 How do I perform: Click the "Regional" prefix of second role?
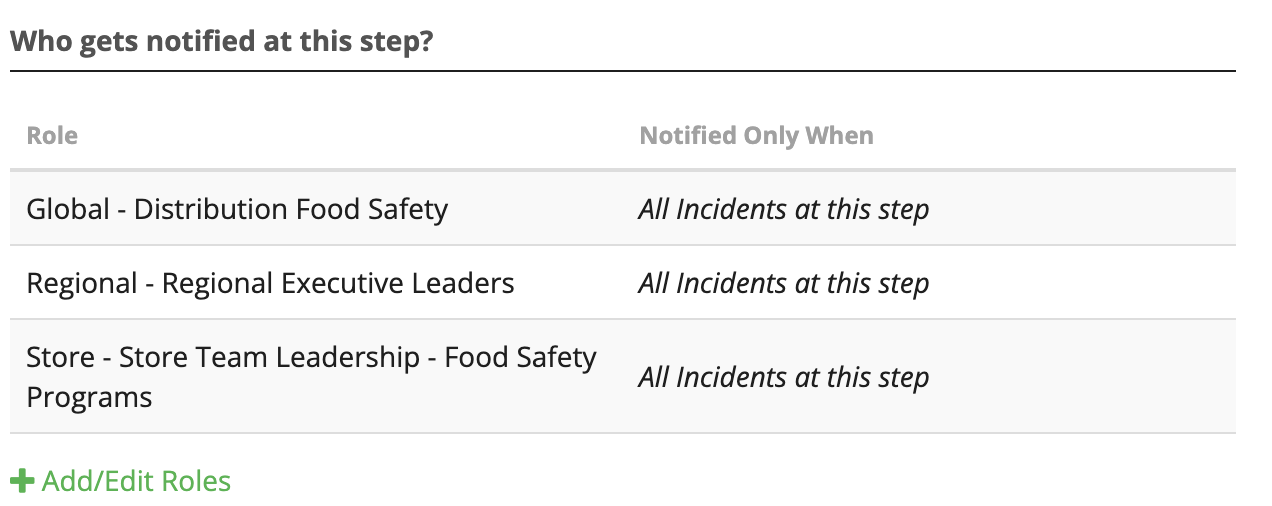click(82, 283)
